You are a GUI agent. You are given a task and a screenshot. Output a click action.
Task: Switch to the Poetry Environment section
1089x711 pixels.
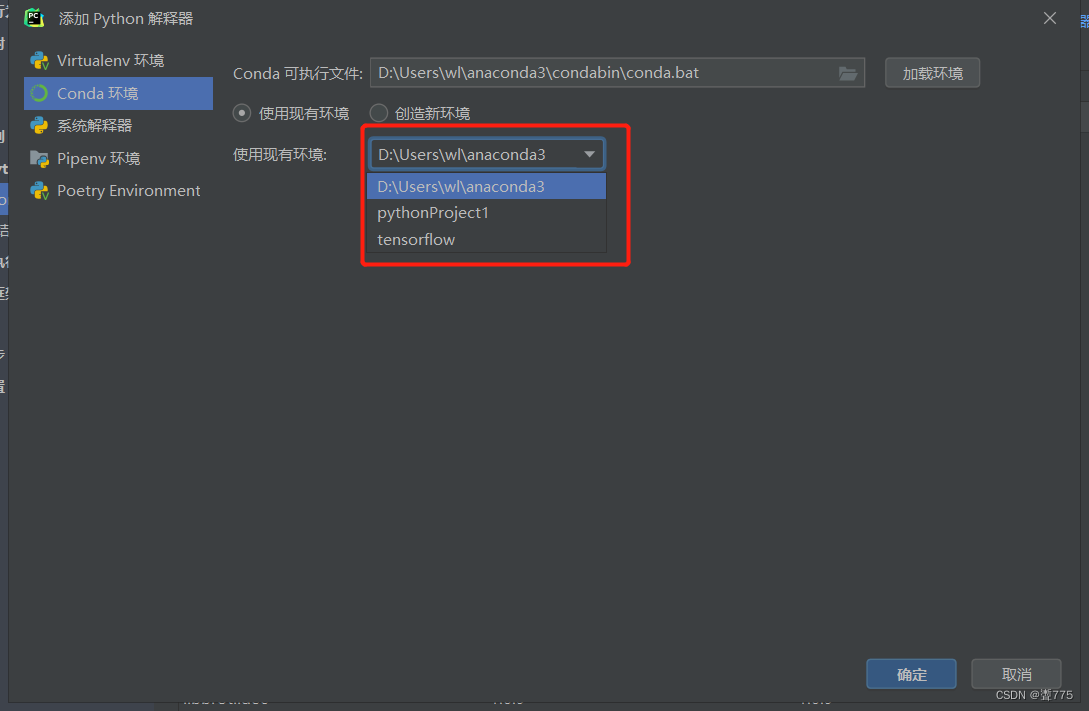point(118,191)
